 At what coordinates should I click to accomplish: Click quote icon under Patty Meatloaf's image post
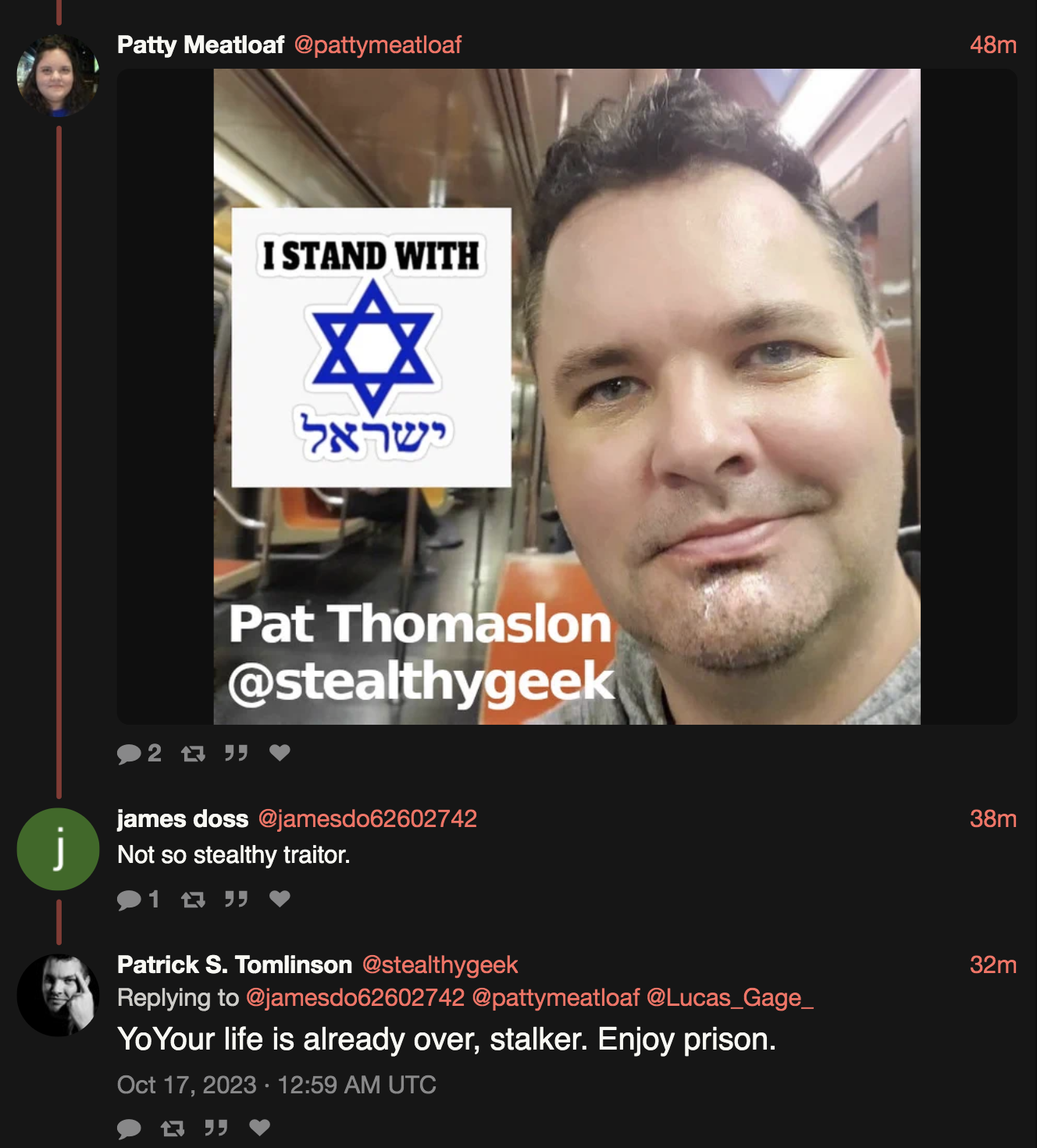236,753
